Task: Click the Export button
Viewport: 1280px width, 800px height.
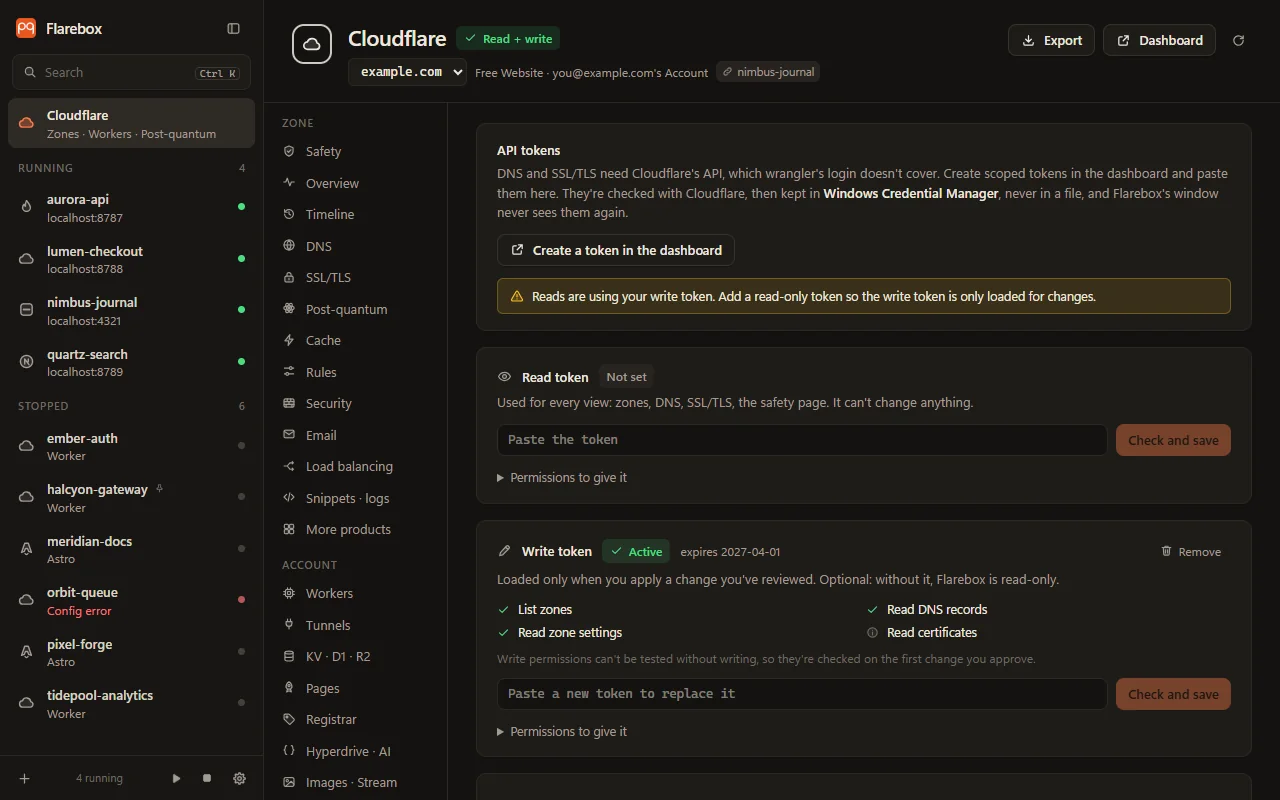Action: click(1051, 41)
